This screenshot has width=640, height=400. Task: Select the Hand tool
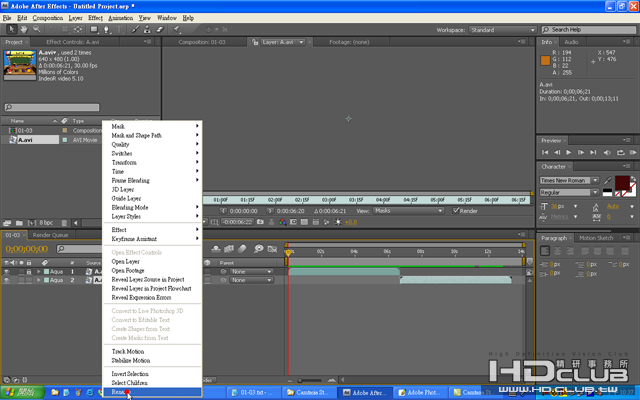coord(24,29)
